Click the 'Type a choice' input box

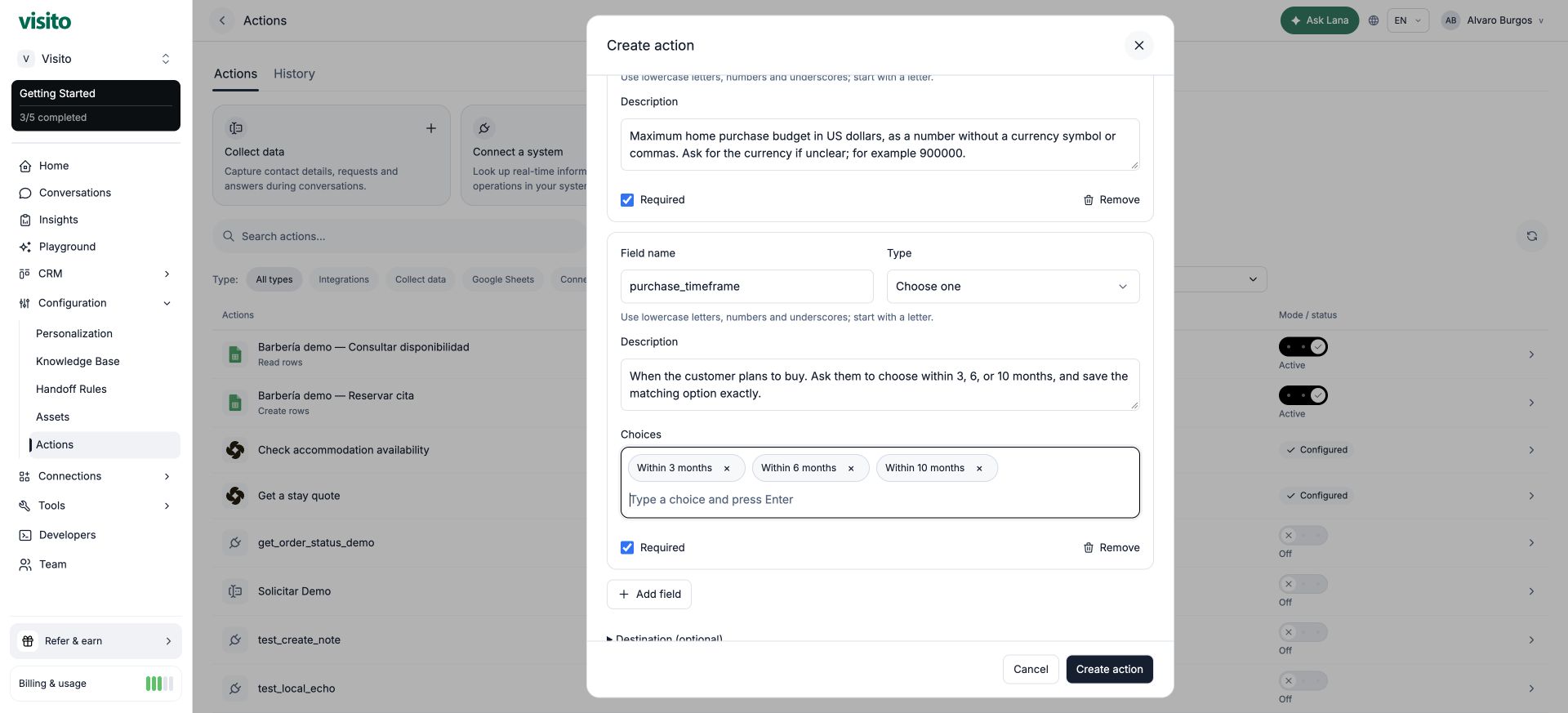coord(880,500)
